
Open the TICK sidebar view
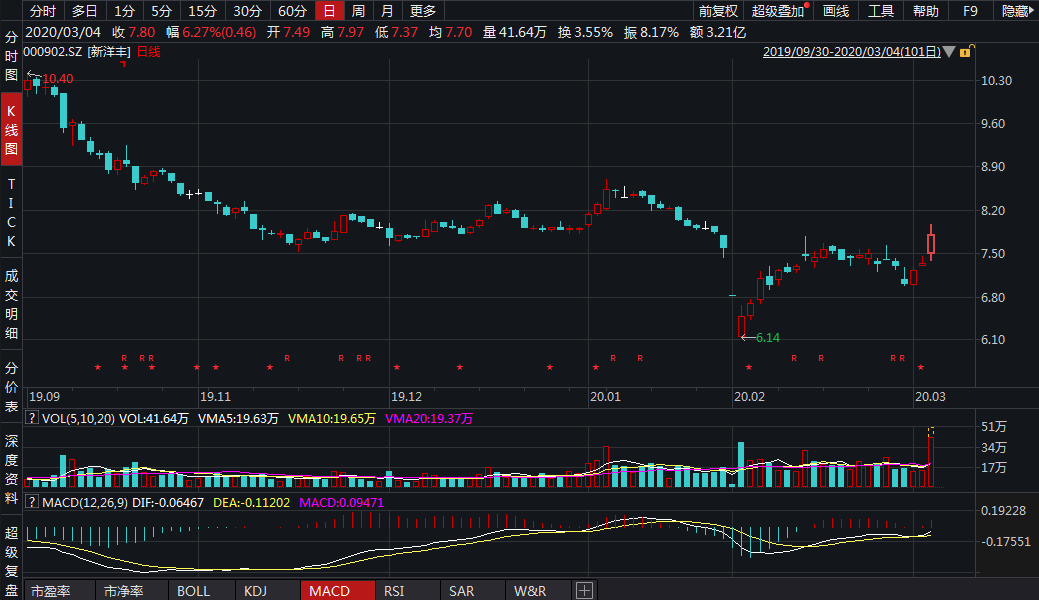[x=11, y=213]
